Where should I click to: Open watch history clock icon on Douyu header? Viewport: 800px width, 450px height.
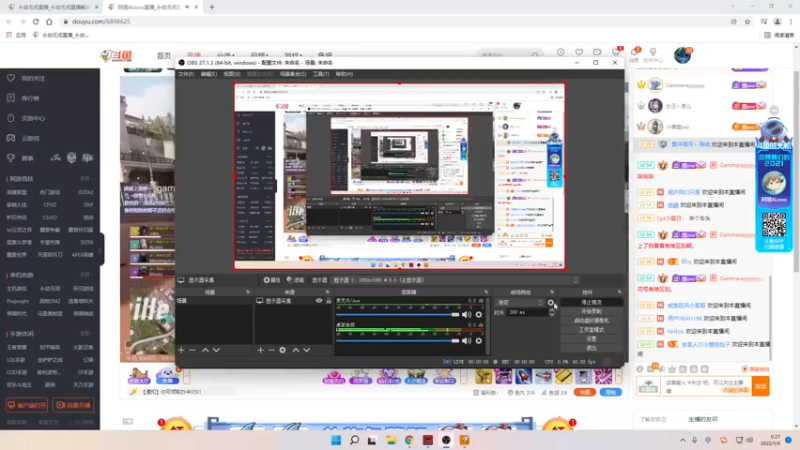[x=561, y=52]
